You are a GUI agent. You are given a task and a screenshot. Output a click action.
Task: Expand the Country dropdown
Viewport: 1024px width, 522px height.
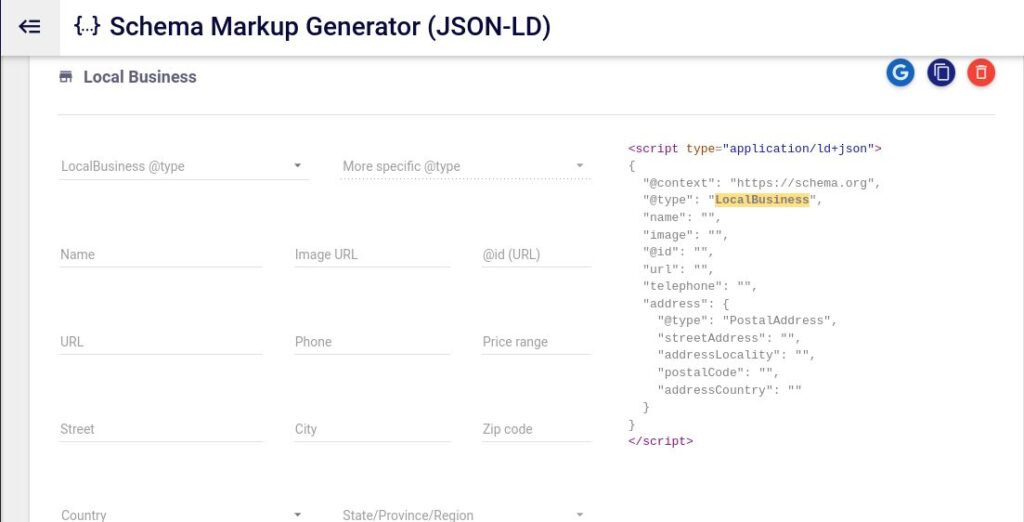pyautogui.click(x=184, y=515)
